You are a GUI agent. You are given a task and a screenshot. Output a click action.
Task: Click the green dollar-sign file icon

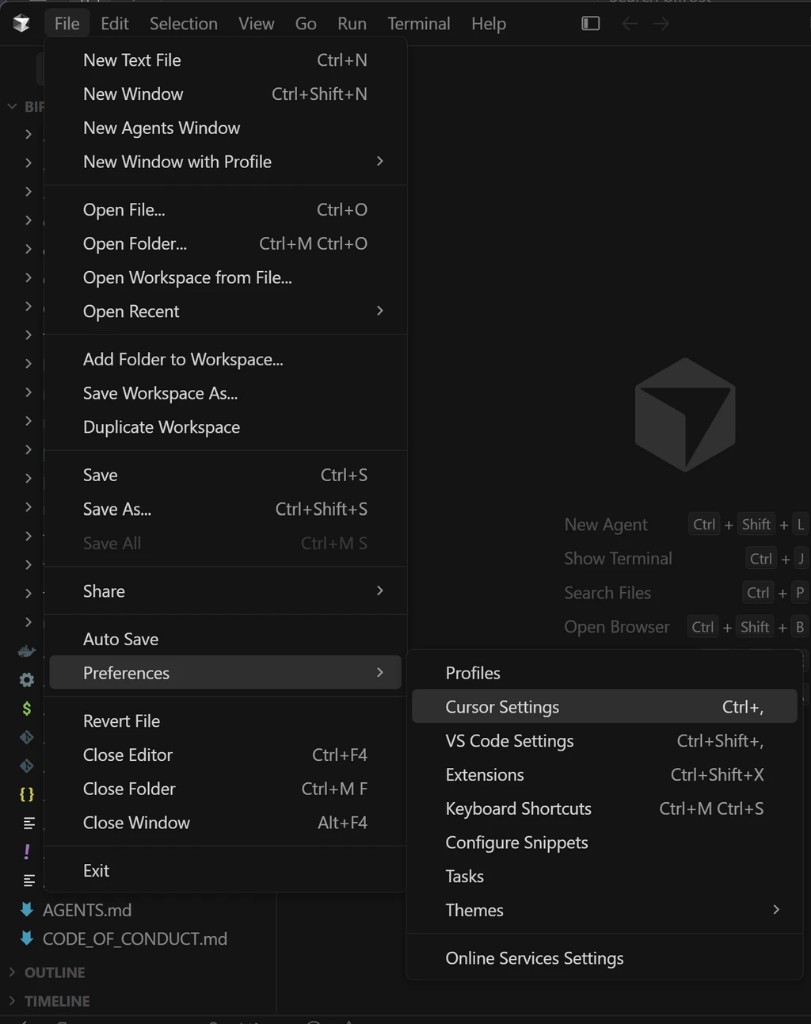coord(27,709)
